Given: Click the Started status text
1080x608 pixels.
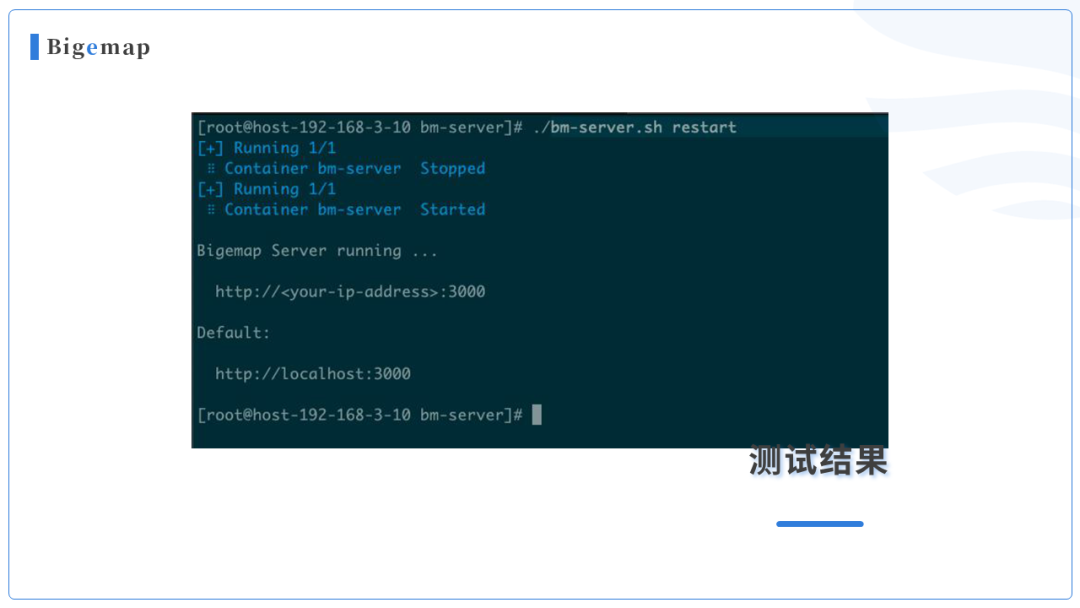Looking at the screenshot, I should [x=453, y=209].
